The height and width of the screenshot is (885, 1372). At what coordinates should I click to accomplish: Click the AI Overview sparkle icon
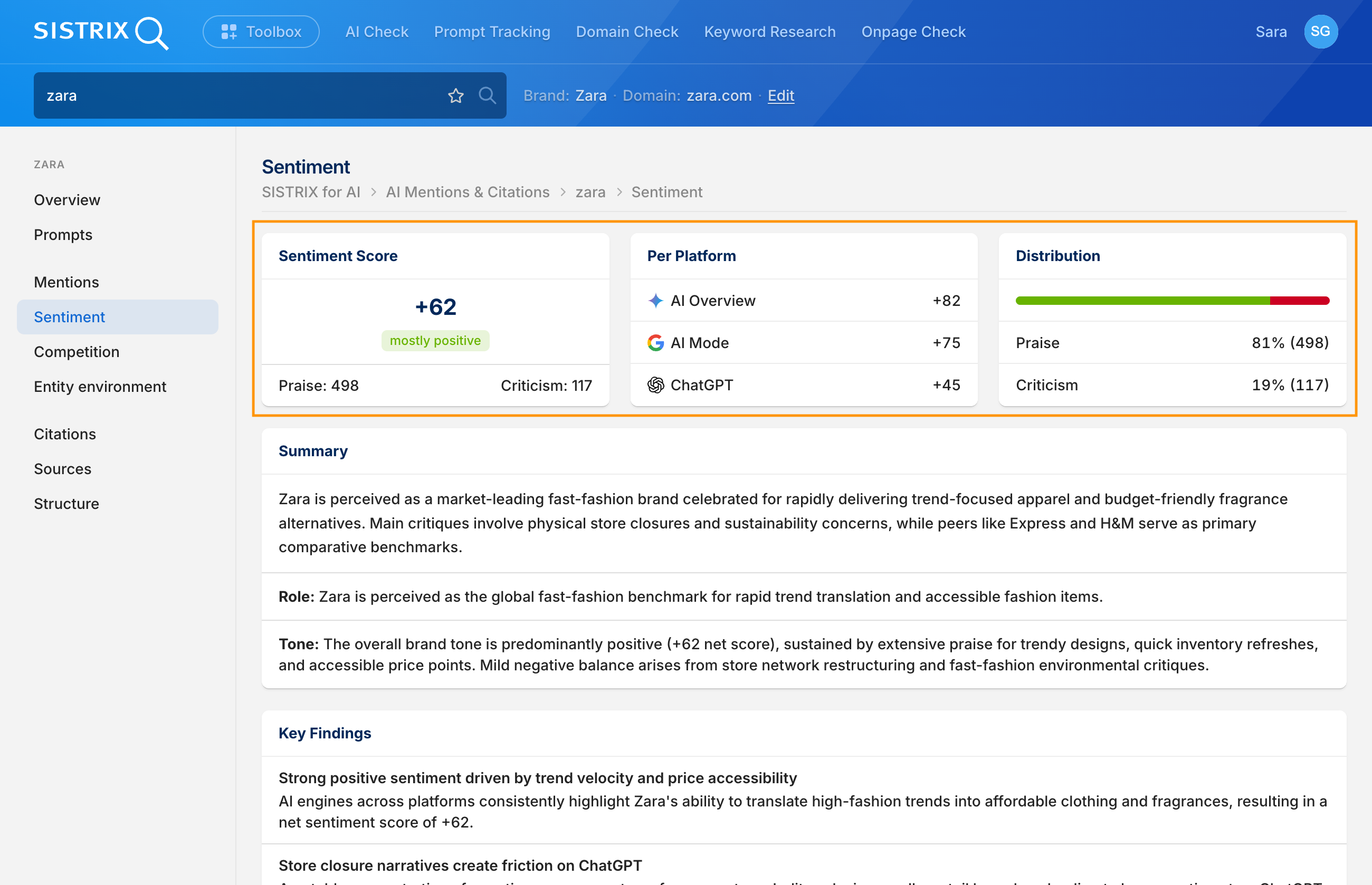click(655, 301)
